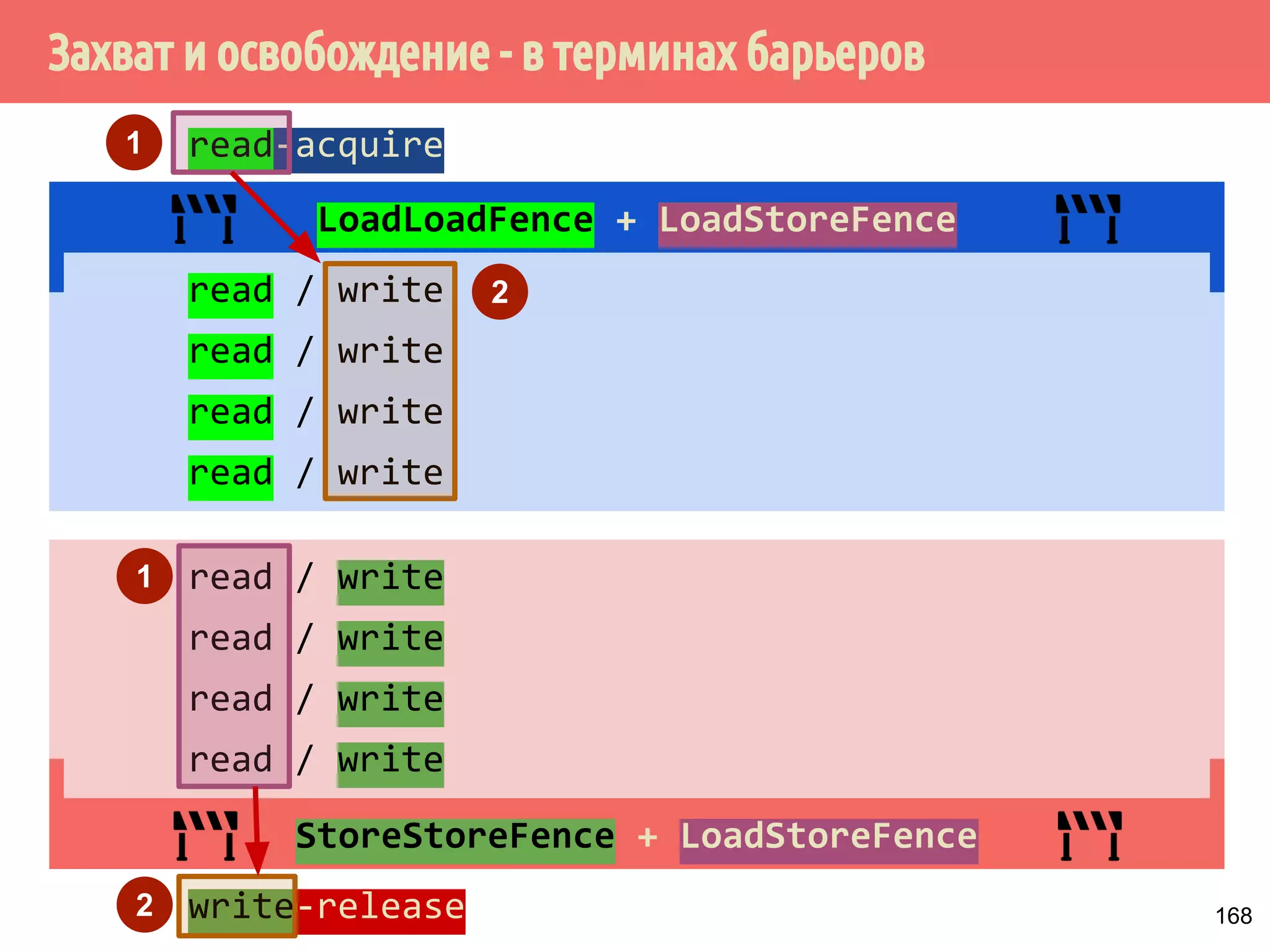Click the slide title heading text
This screenshot has width=1270, height=952.
click(x=486, y=54)
